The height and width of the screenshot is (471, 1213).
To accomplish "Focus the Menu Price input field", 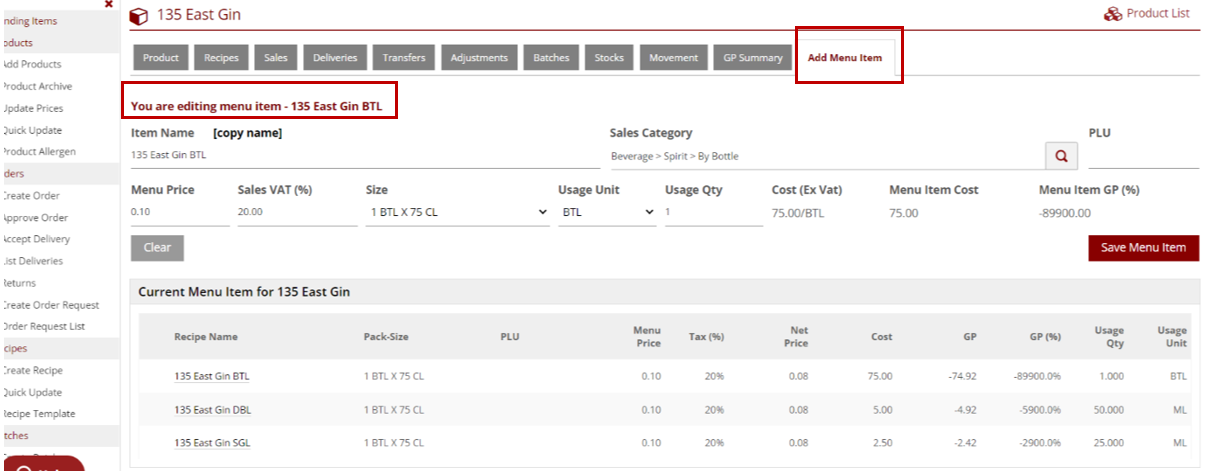I will [x=179, y=213].
